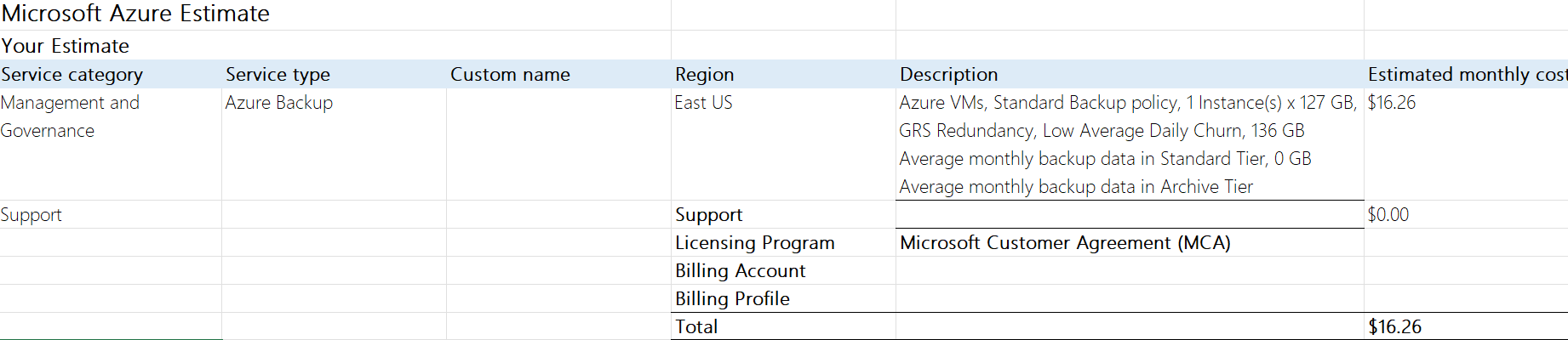Viewport: 1568px width, 340px height.
Task: Click the 'Management and Governance' cell
Action: pyautogui.click(x=111, y=144)
